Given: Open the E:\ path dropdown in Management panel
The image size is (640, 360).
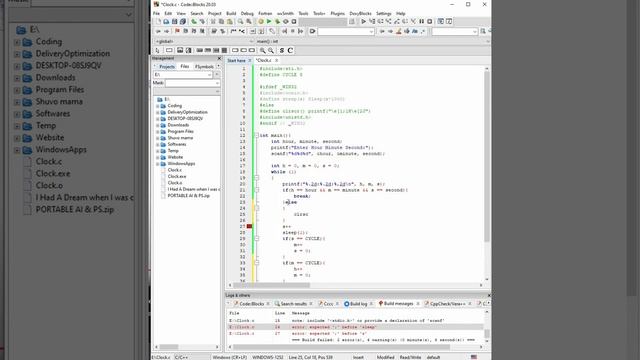Looking at the screenshot, I should click(x=209, y=75).
